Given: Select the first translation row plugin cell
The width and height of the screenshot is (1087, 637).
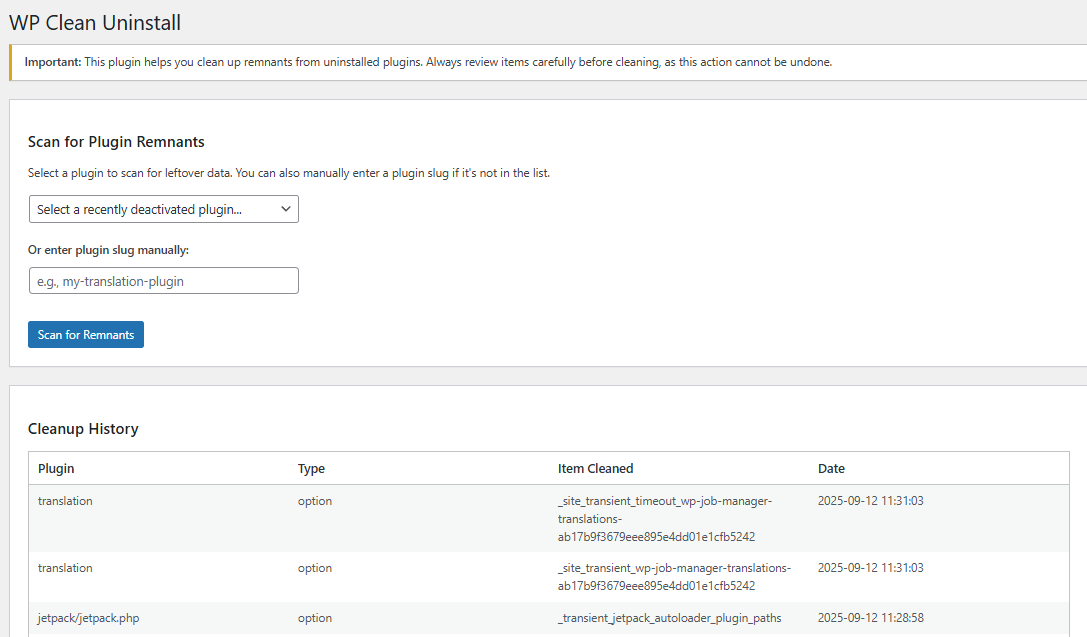Looking at the screenshot, I should click(65, 501).
